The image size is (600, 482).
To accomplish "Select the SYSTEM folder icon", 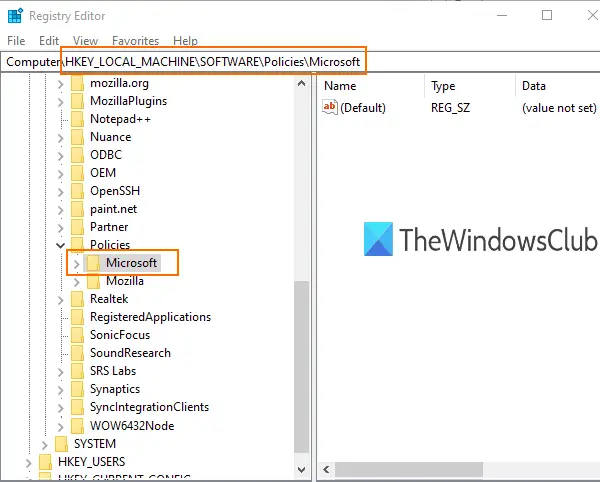I will (61, 444).
